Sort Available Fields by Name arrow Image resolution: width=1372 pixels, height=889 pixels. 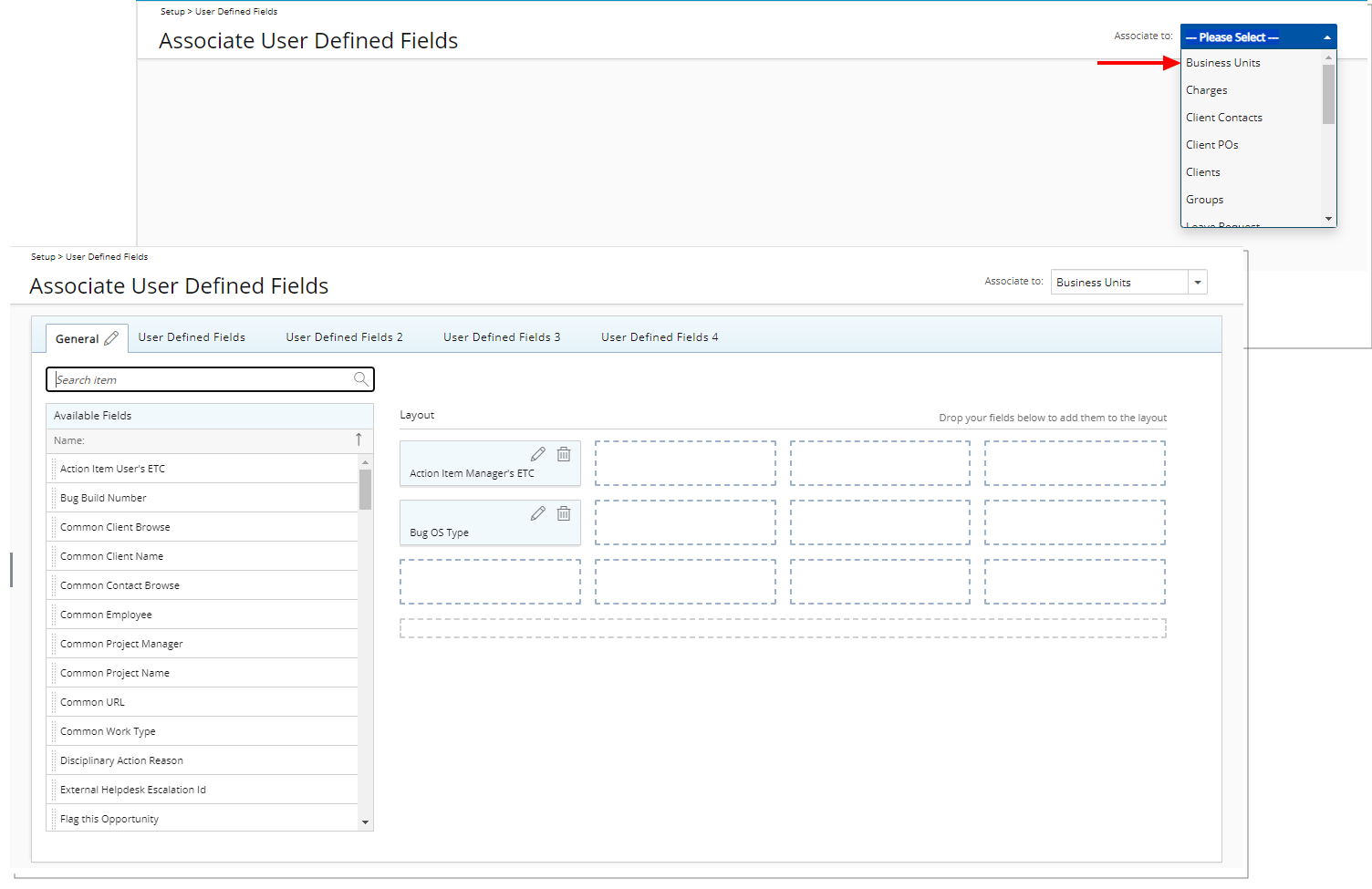pos(359,440)
